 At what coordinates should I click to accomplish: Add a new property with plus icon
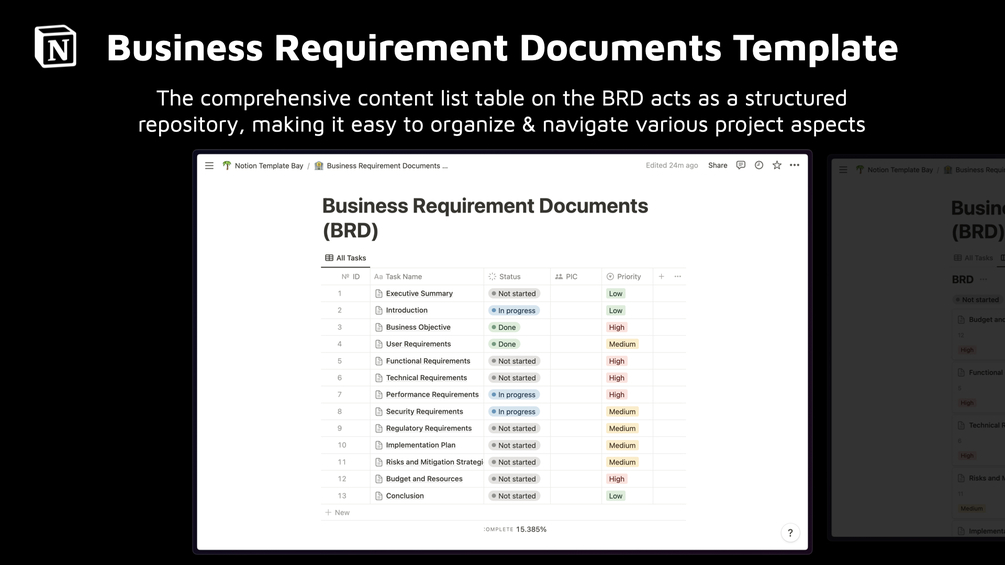(661, 277)
